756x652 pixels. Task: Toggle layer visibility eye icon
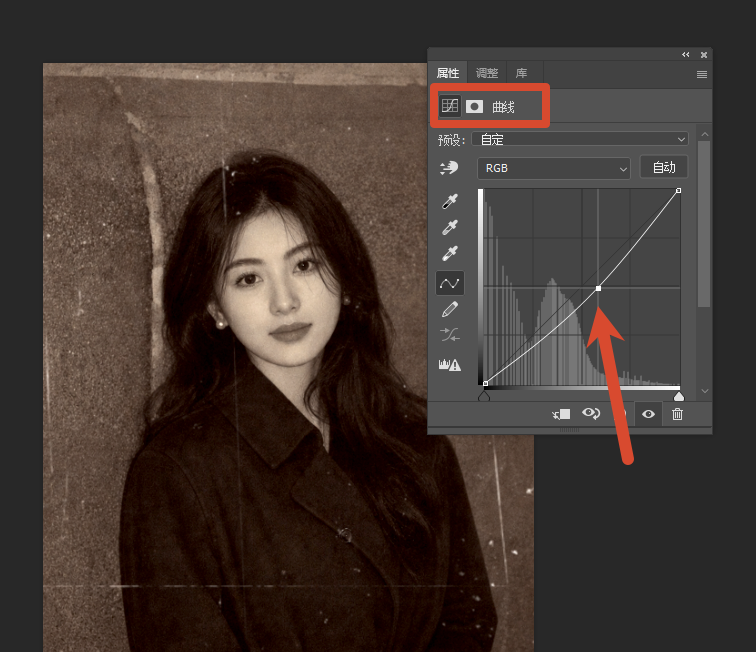pos(648,414)
